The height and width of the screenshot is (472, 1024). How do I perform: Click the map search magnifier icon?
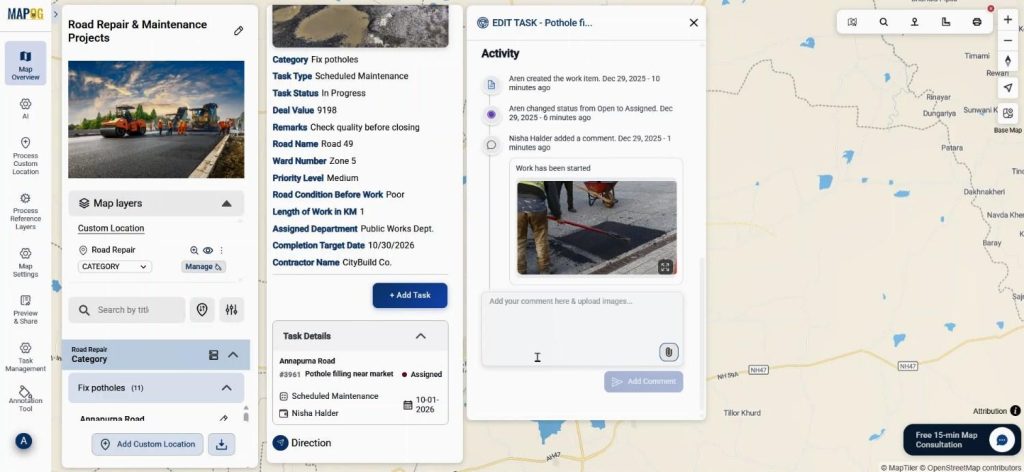point(884,22)
